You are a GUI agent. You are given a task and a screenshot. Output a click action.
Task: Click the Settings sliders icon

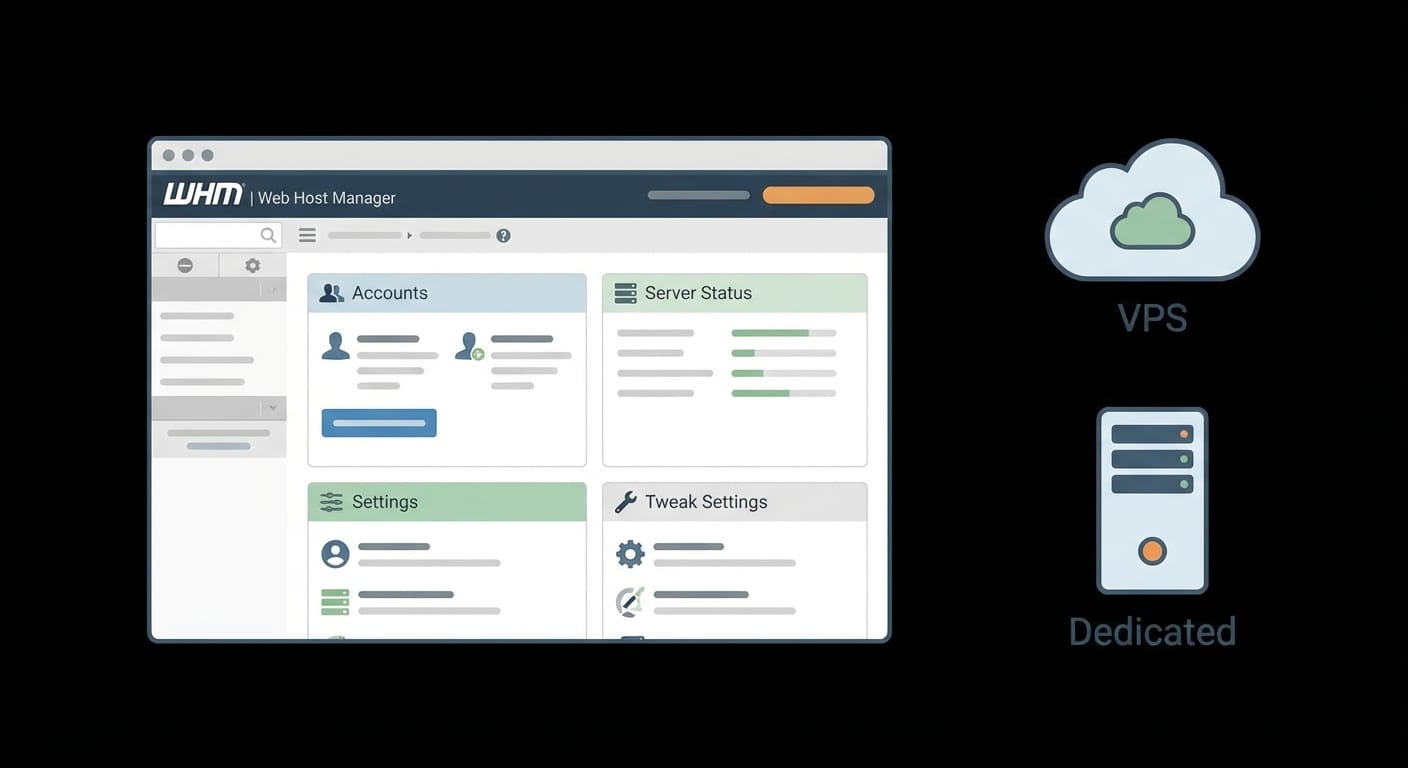[331, 501]
